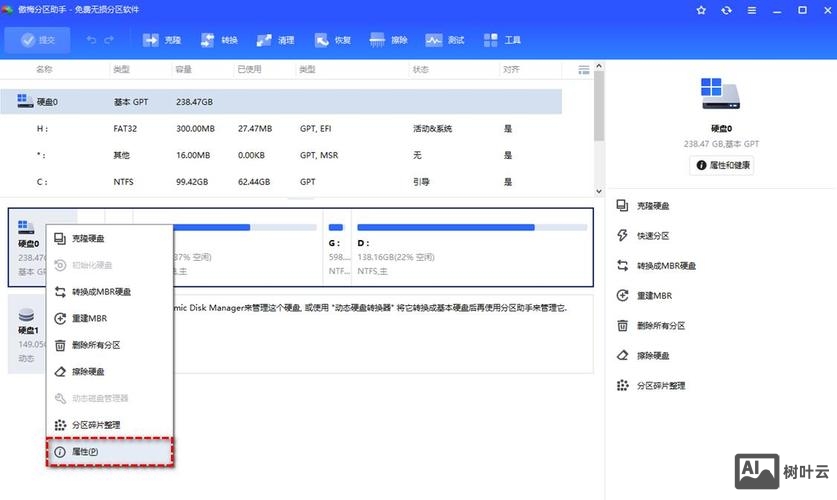The image size is (837, 500).
Task: Click the large 硬盘0 icon in right panel
Action: [x=721, y=94]
